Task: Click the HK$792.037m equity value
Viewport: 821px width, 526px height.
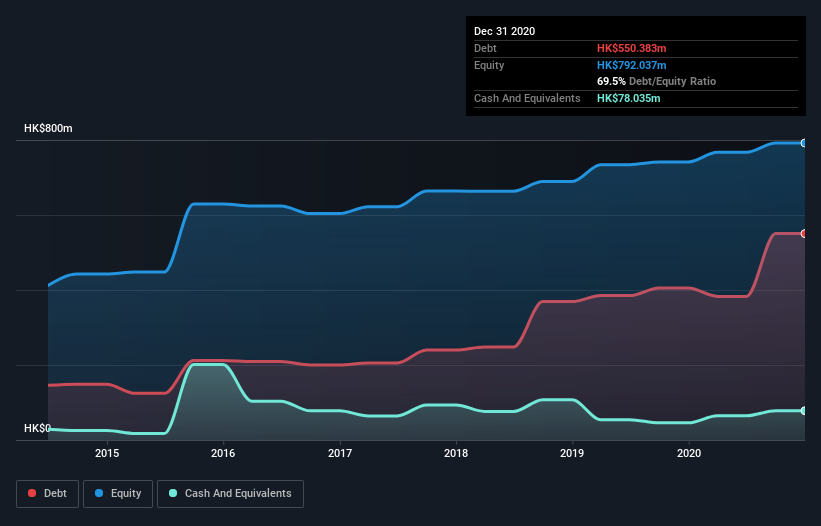Action: coord(631,65)
